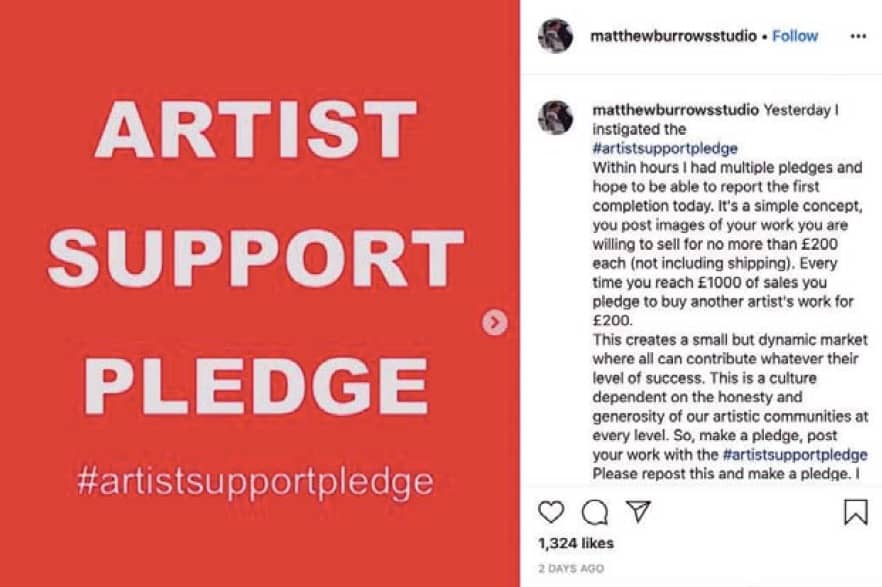The width and height of the screenshot is (882, 587).
Task: Open comments via the speech bubble icon
Action: [595, 512]
